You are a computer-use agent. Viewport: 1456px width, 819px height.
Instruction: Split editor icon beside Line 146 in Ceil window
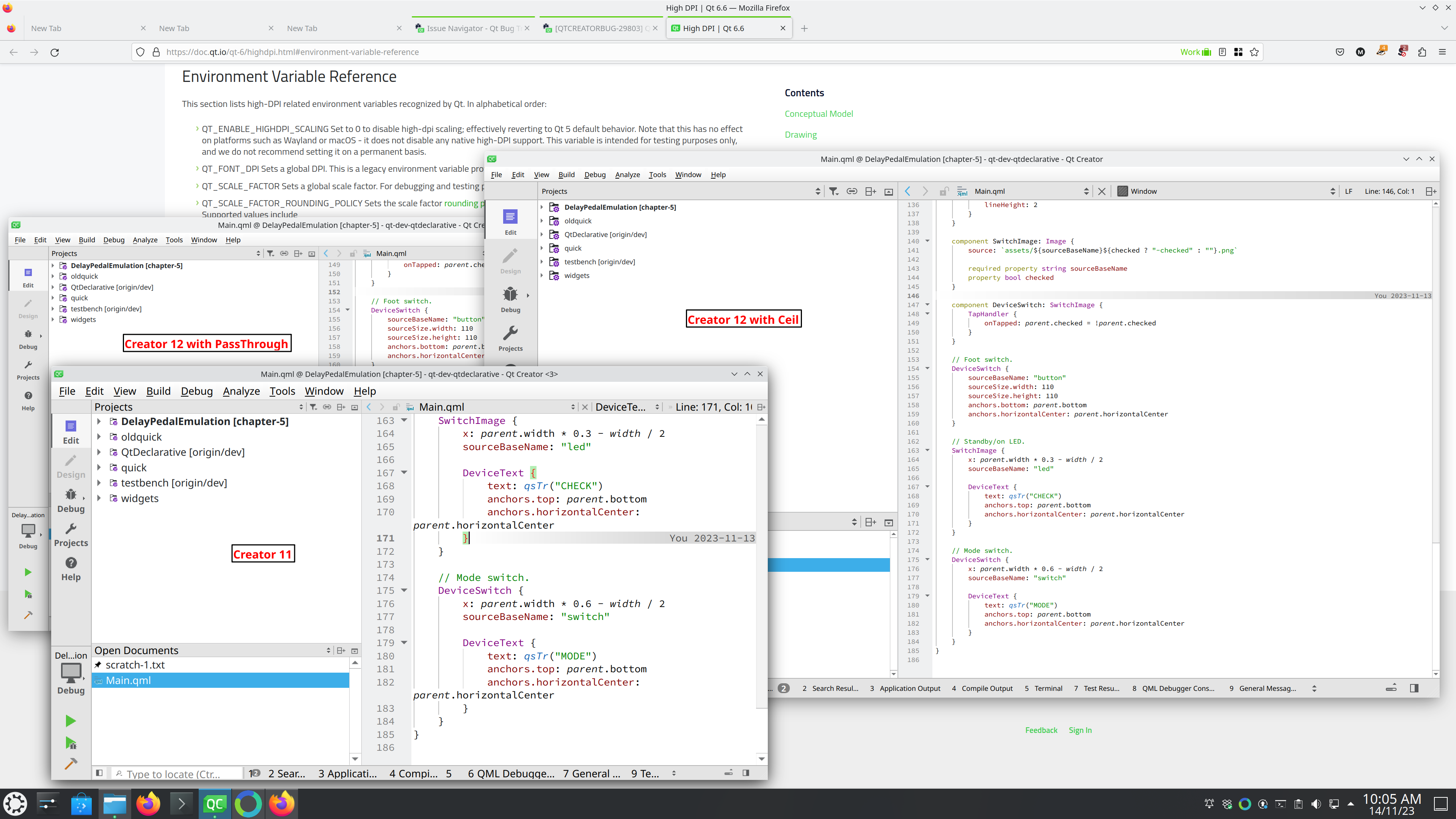coord(1431,191)
